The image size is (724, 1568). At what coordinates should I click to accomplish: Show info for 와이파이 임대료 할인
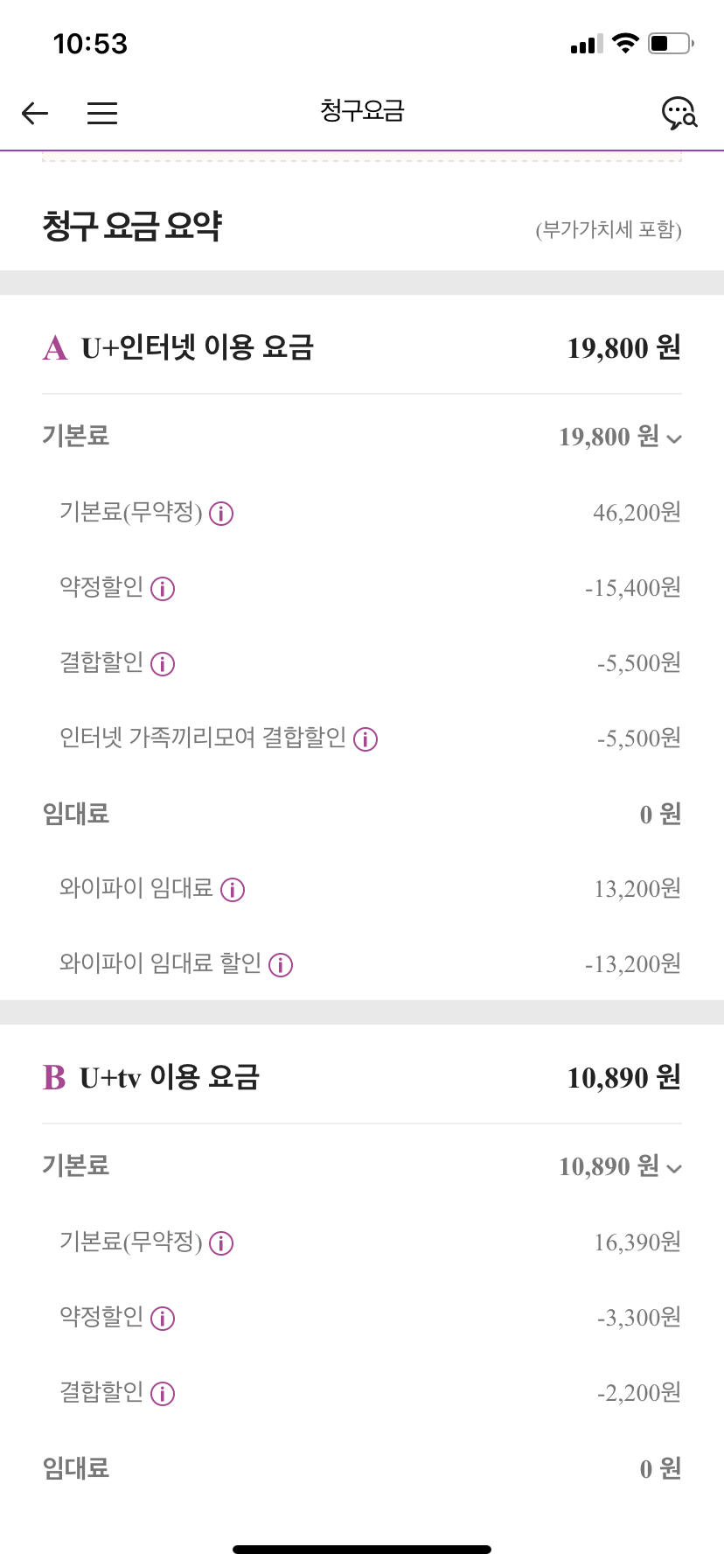click(x=281, y=965)
